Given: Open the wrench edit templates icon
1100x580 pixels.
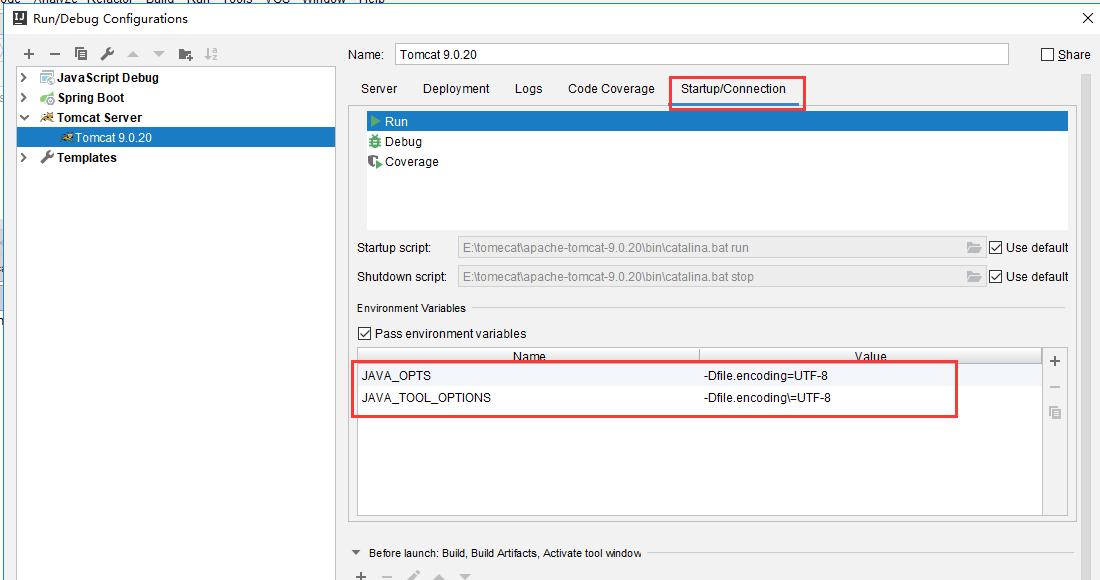Looking at the screenshot, I should click(107, 54).
